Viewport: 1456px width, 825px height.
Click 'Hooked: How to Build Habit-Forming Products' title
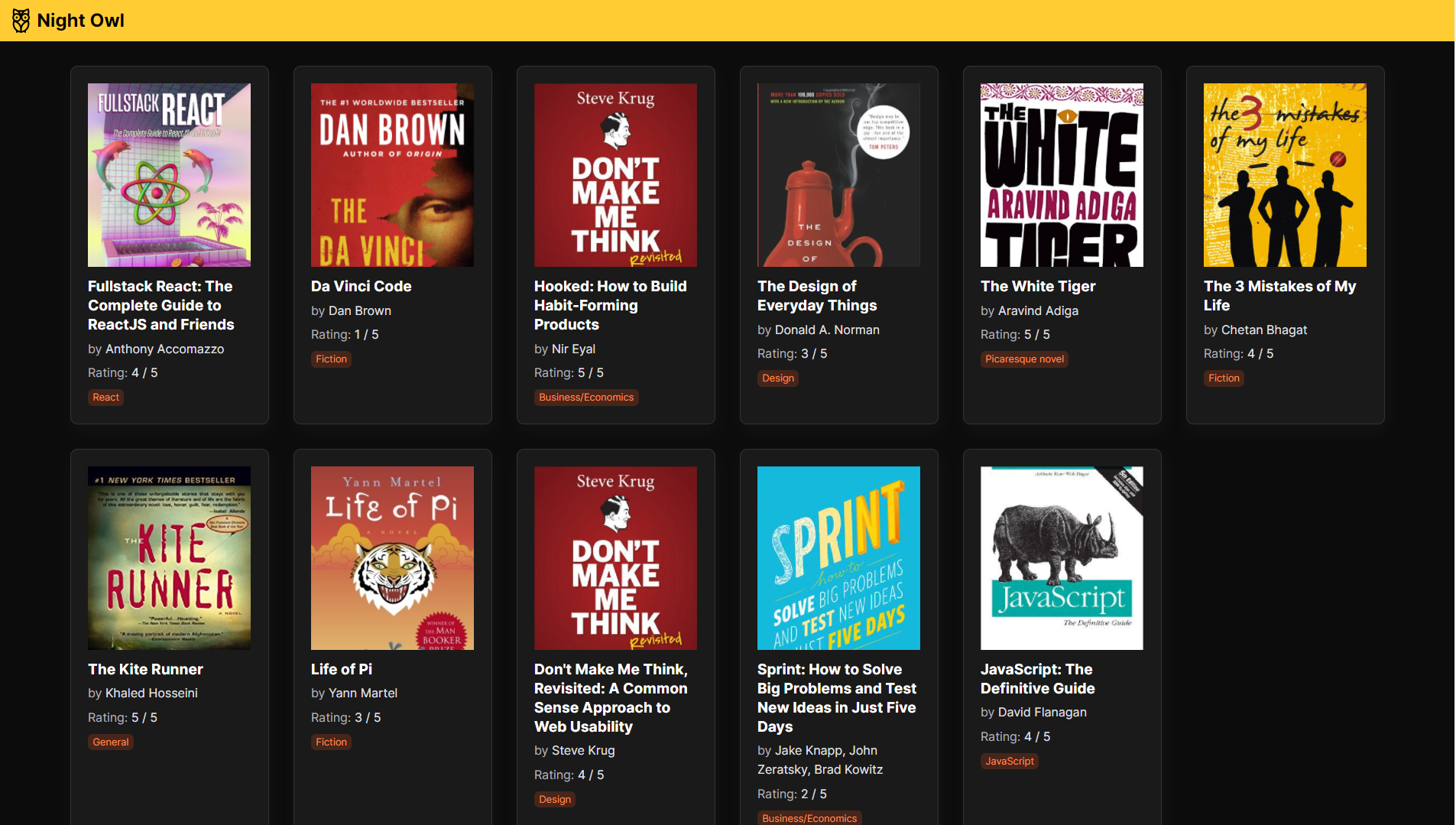(x=611, y=305)
